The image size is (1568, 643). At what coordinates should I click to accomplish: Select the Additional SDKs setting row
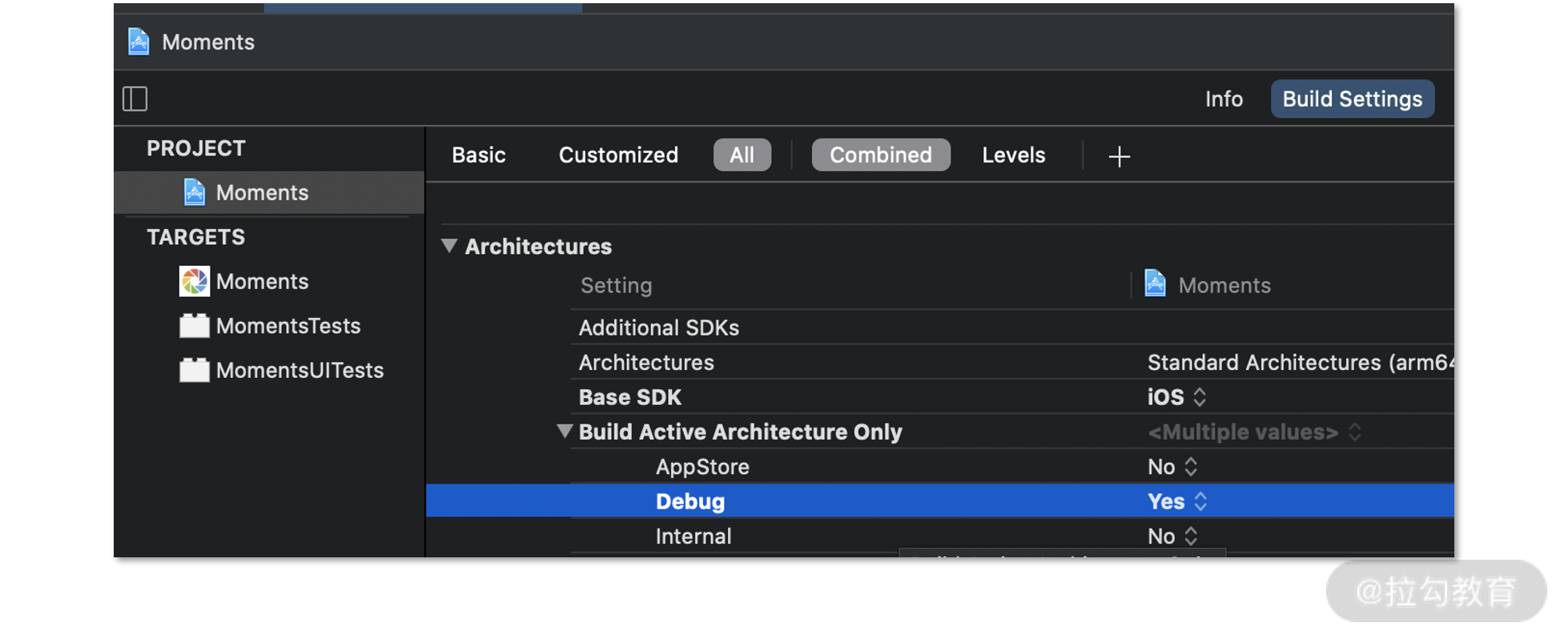pos(1012,328)
